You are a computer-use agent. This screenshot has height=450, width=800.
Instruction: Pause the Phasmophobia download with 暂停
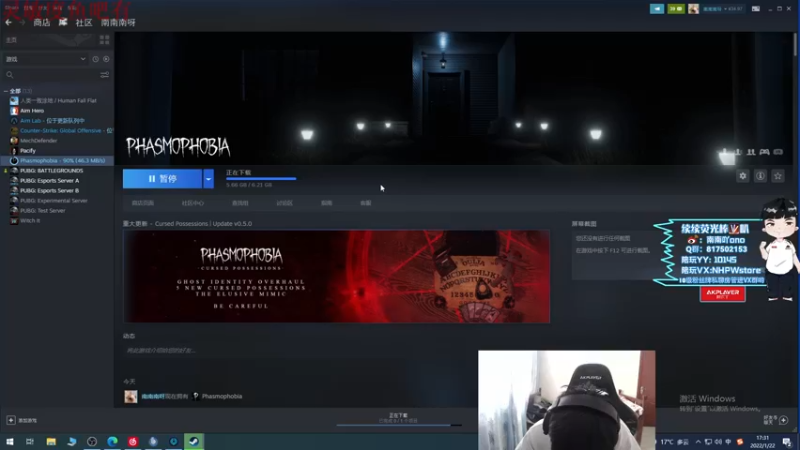click(162, 179)
